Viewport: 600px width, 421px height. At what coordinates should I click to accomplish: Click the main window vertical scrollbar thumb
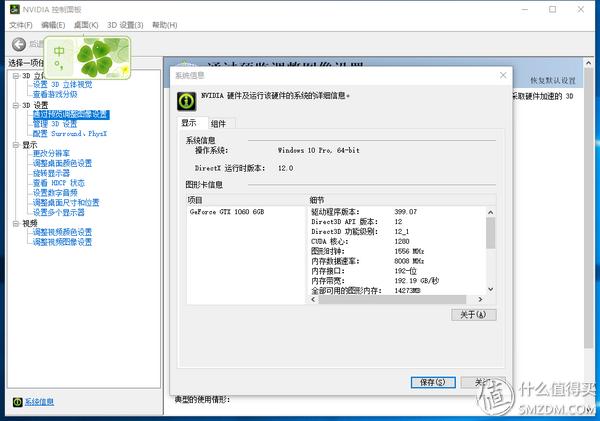tap(589, 208)
